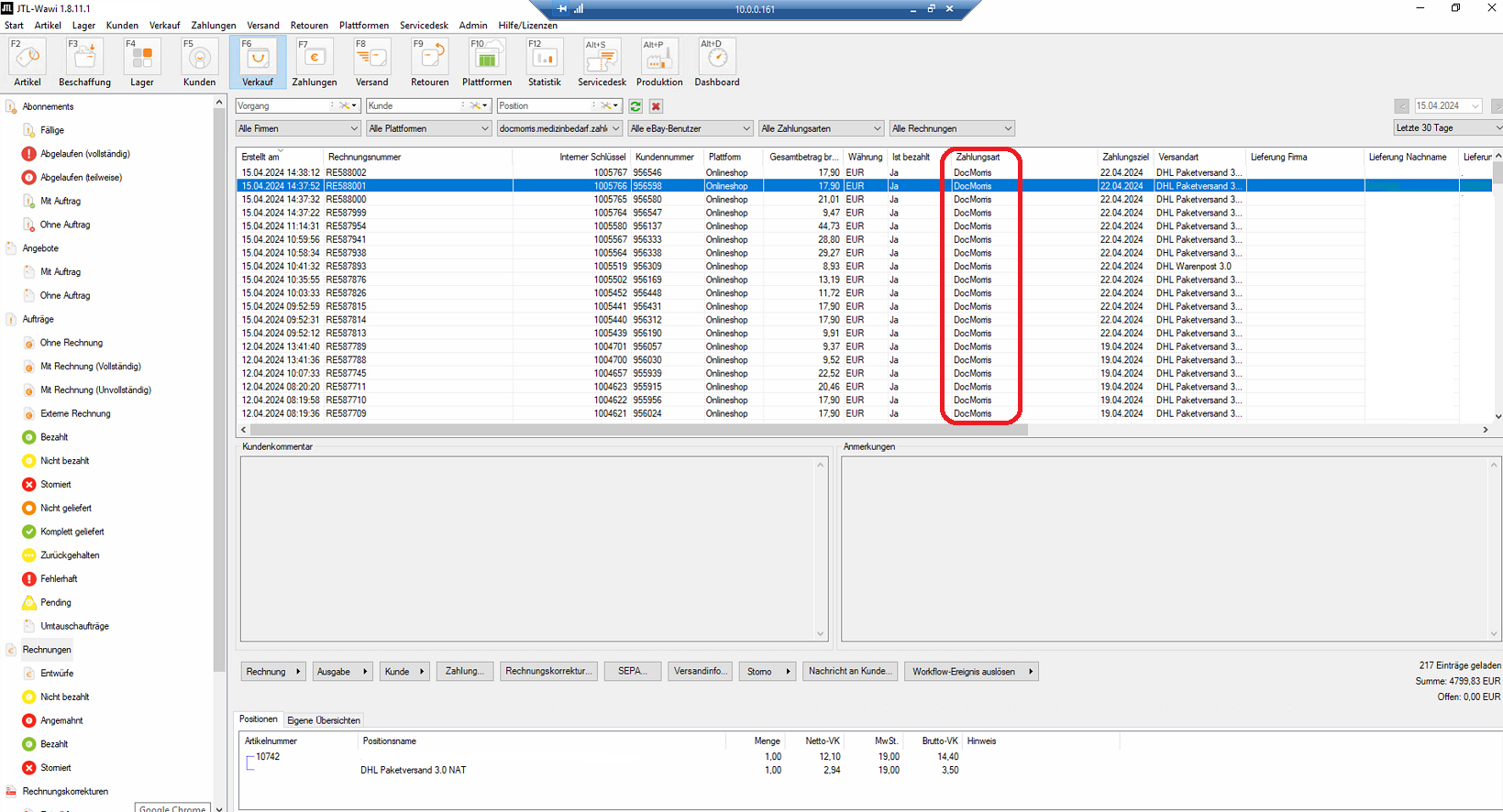Switch to Eigene Übersichten tab
The image size is (1503, 812).
[x=324, y=720]
